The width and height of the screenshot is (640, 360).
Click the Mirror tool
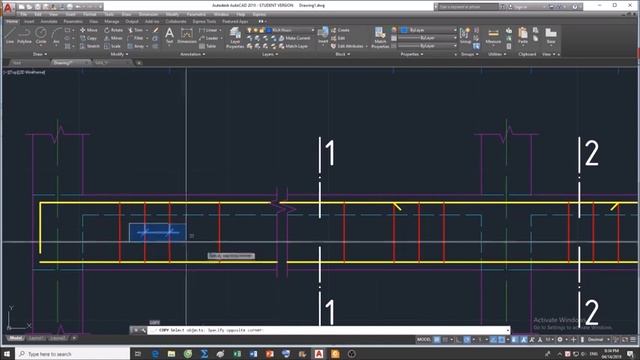(x=113, y=38)
